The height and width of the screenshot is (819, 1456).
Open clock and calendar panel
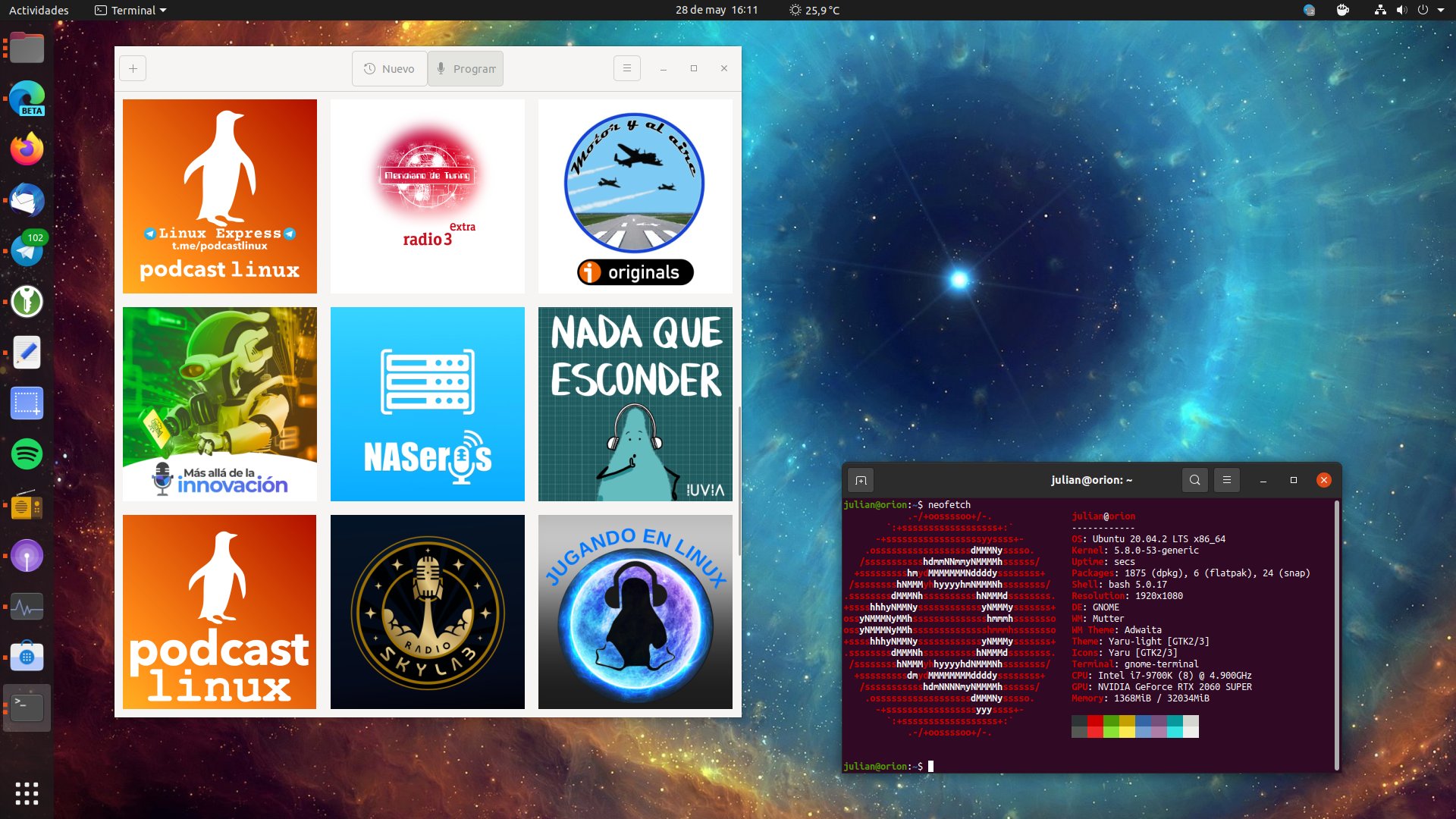716,10
